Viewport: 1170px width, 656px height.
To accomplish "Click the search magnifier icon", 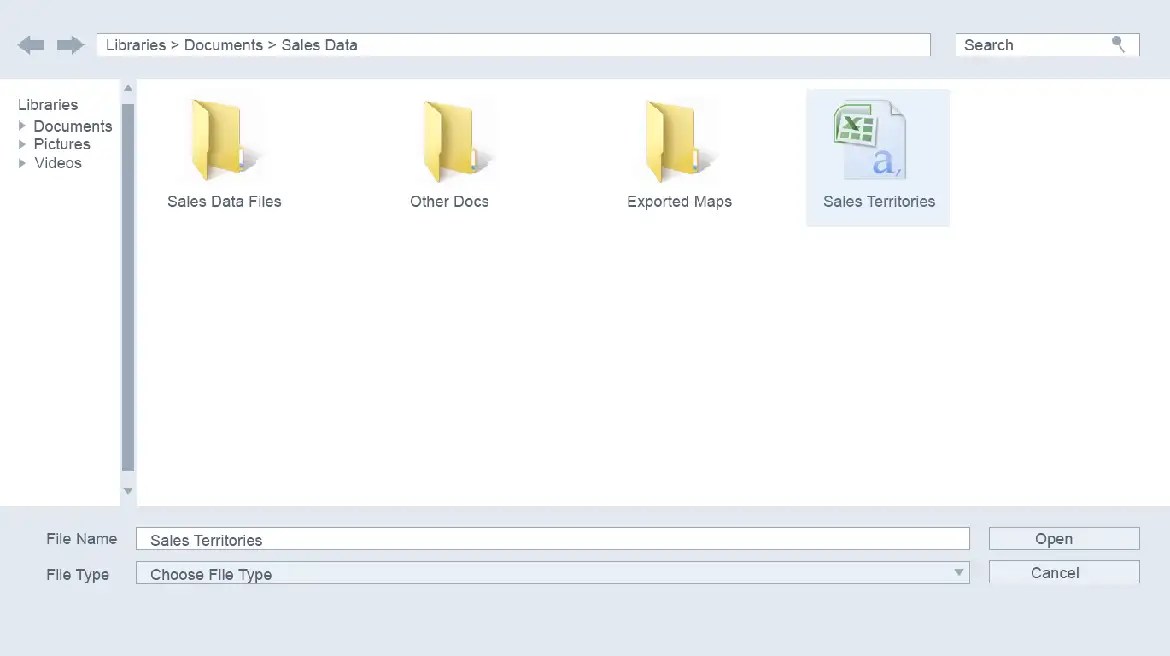I will (x=1118, y=44).
